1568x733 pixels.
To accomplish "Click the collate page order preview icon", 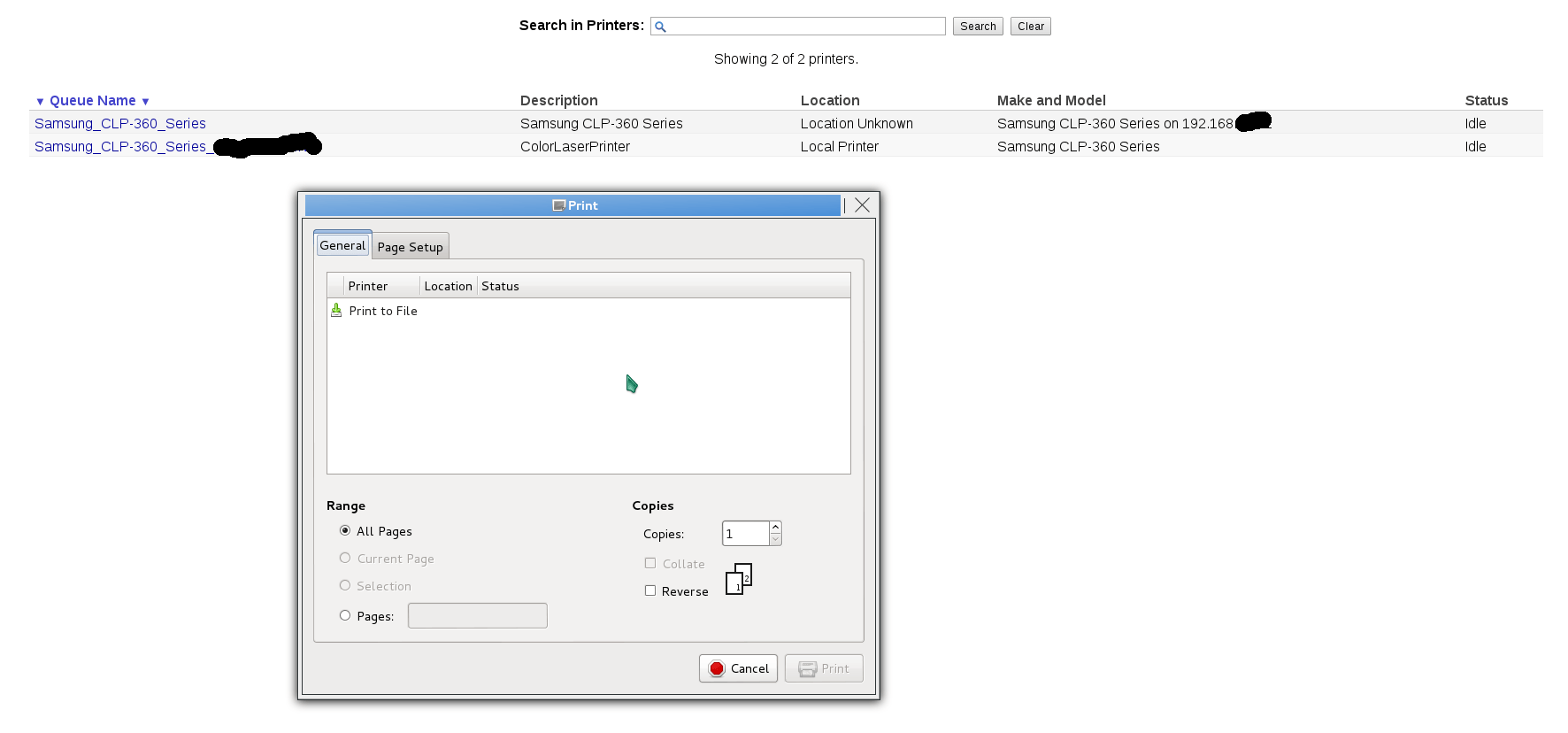I will tap(739, 579).
